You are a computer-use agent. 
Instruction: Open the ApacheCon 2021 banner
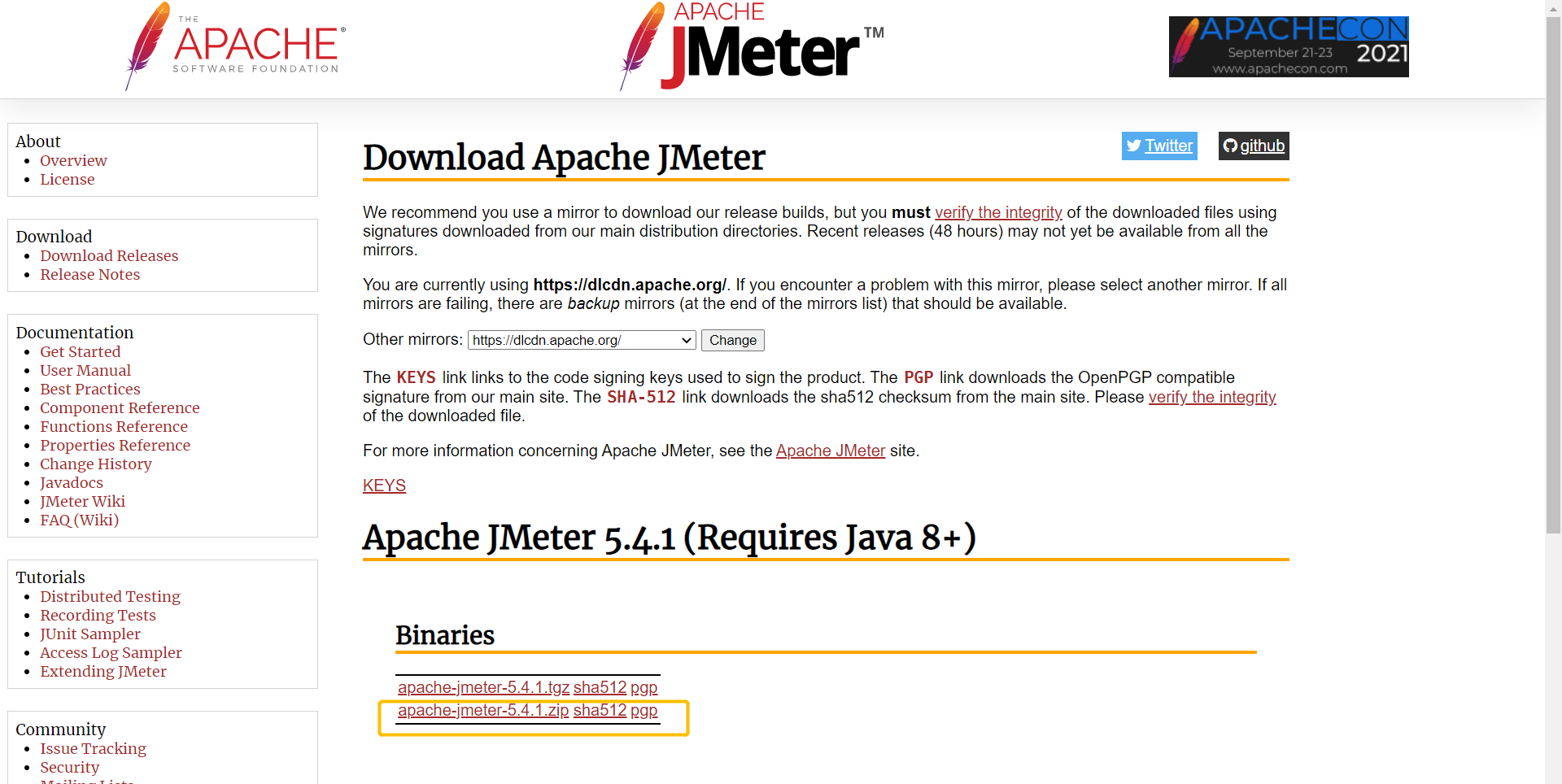tap(1289, 46)
